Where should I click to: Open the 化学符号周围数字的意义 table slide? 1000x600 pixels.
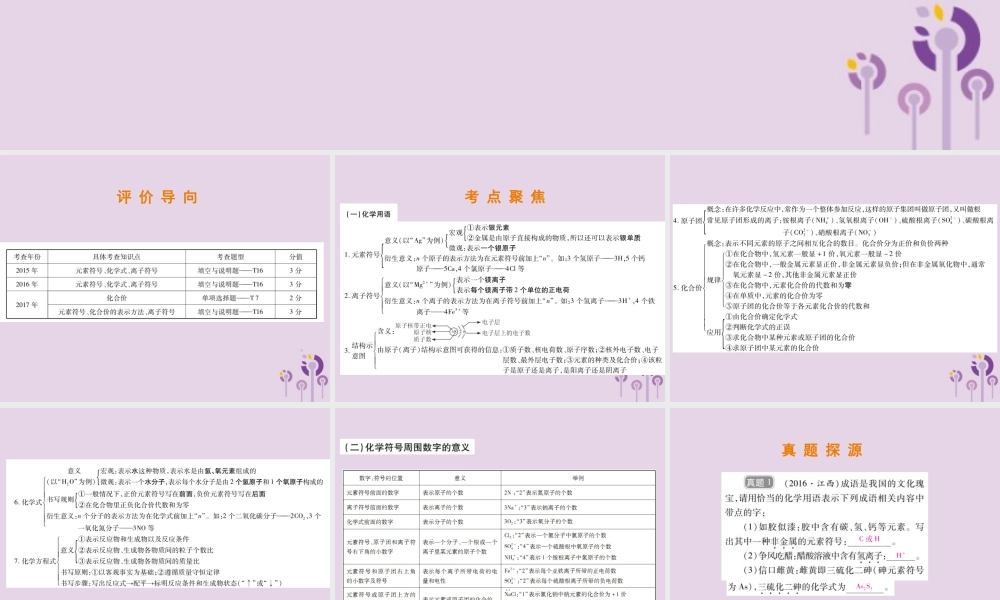pyautogui.click(x=500, y=504)
